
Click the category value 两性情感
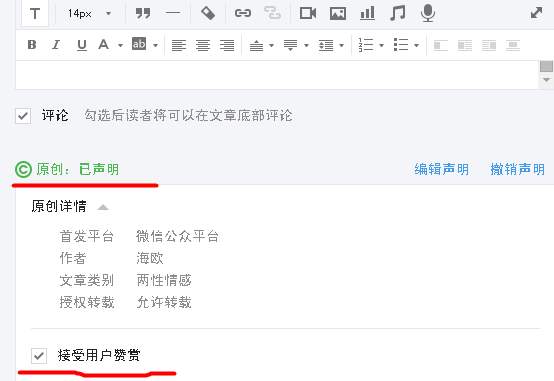(x=164, y=280)
